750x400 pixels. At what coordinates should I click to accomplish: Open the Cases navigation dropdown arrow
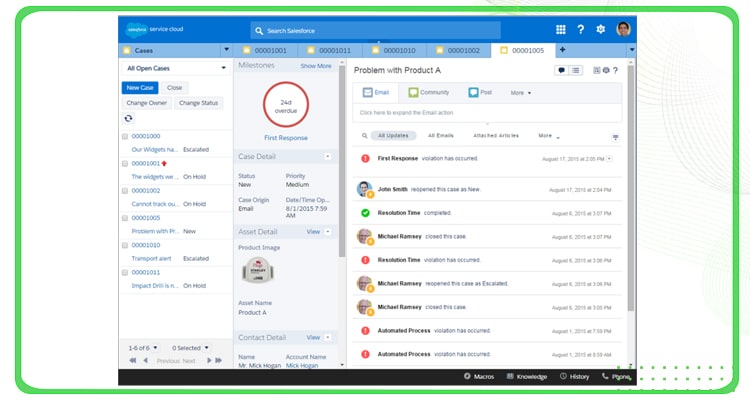pos(226,49)
